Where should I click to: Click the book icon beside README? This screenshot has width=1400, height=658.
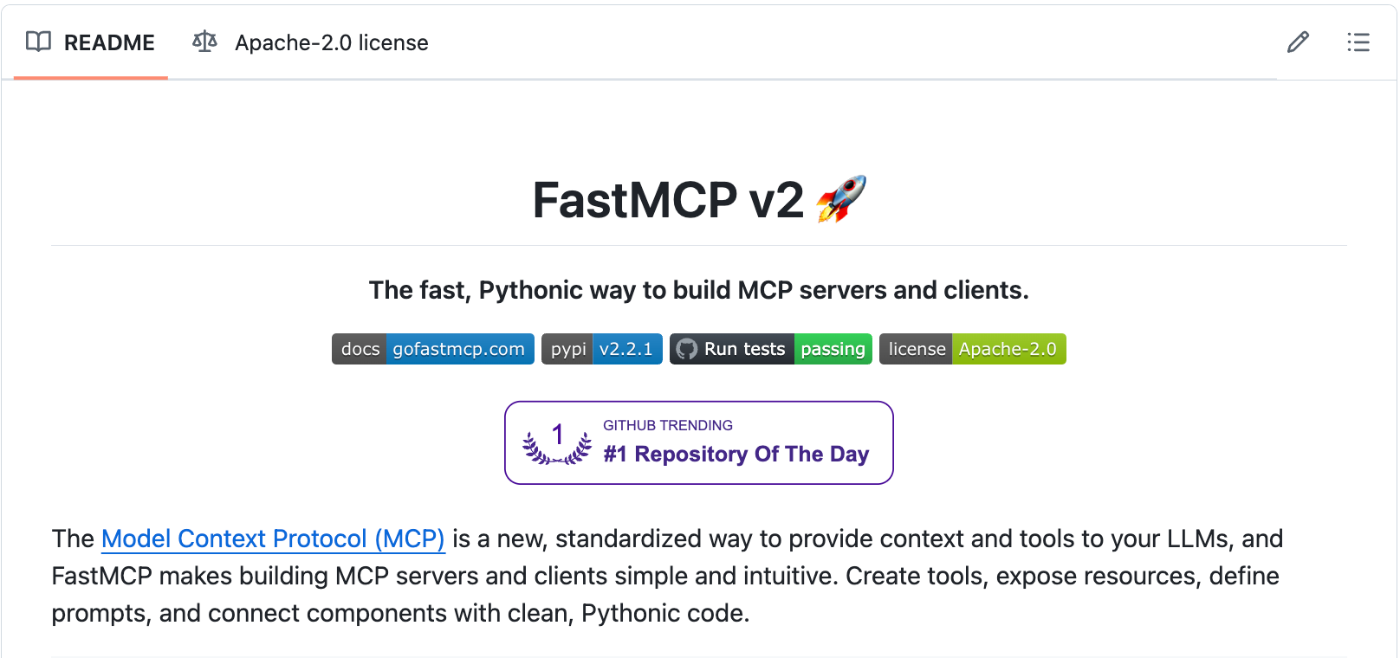(38, 42)
